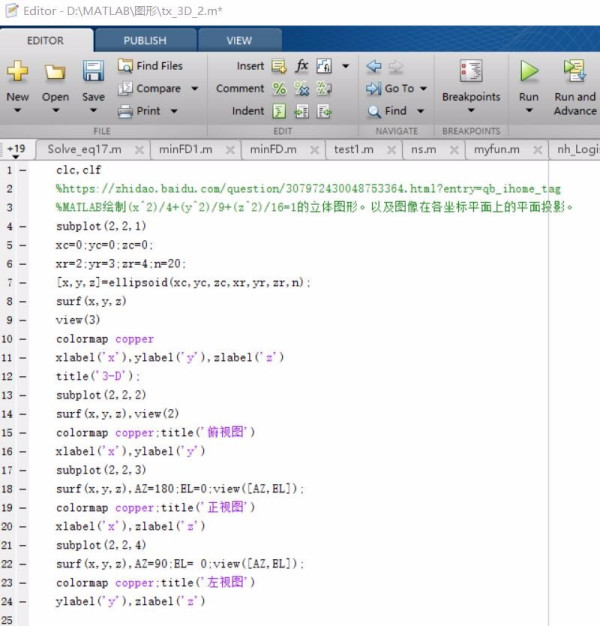Switch to the EDITOR ribbon tab
The image size is (600, 626).
pos(45,40)
